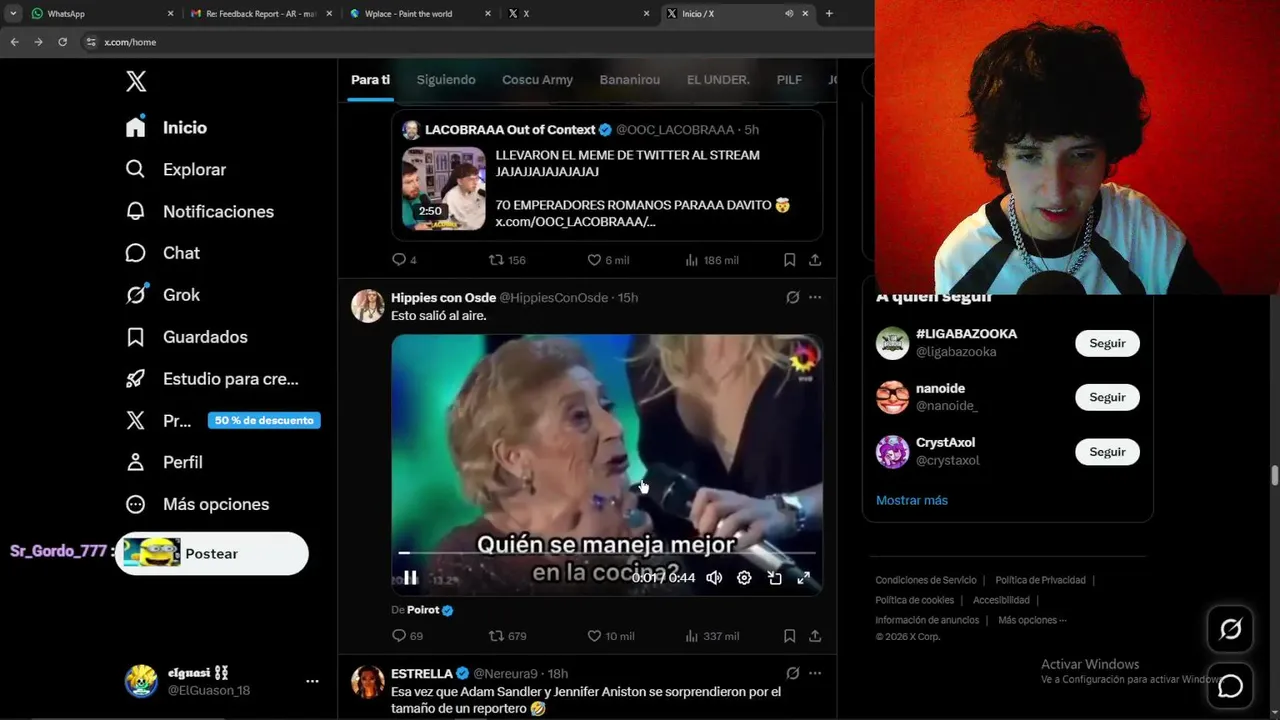The width and height of the screenshot is (1280, 720).
Task: Open Notificaciones from sidebar
Action: pyautogui.click(x=199, y=211)
